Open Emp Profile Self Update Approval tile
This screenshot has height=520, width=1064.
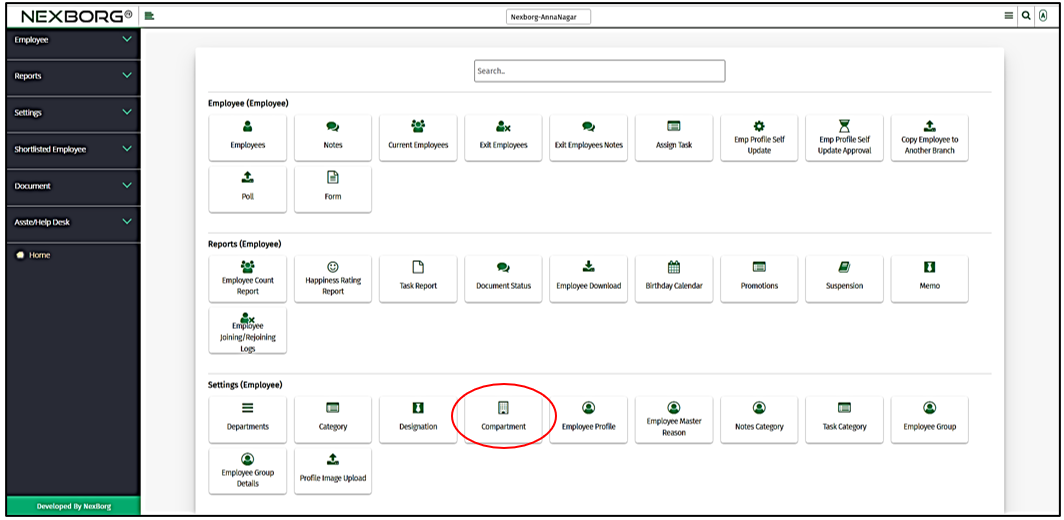click(x=844, y=137)
